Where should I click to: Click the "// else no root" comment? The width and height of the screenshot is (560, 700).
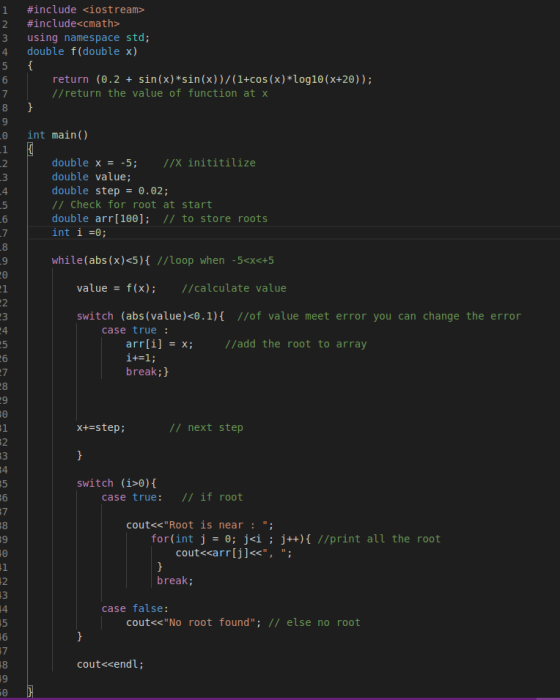(314, 623)
